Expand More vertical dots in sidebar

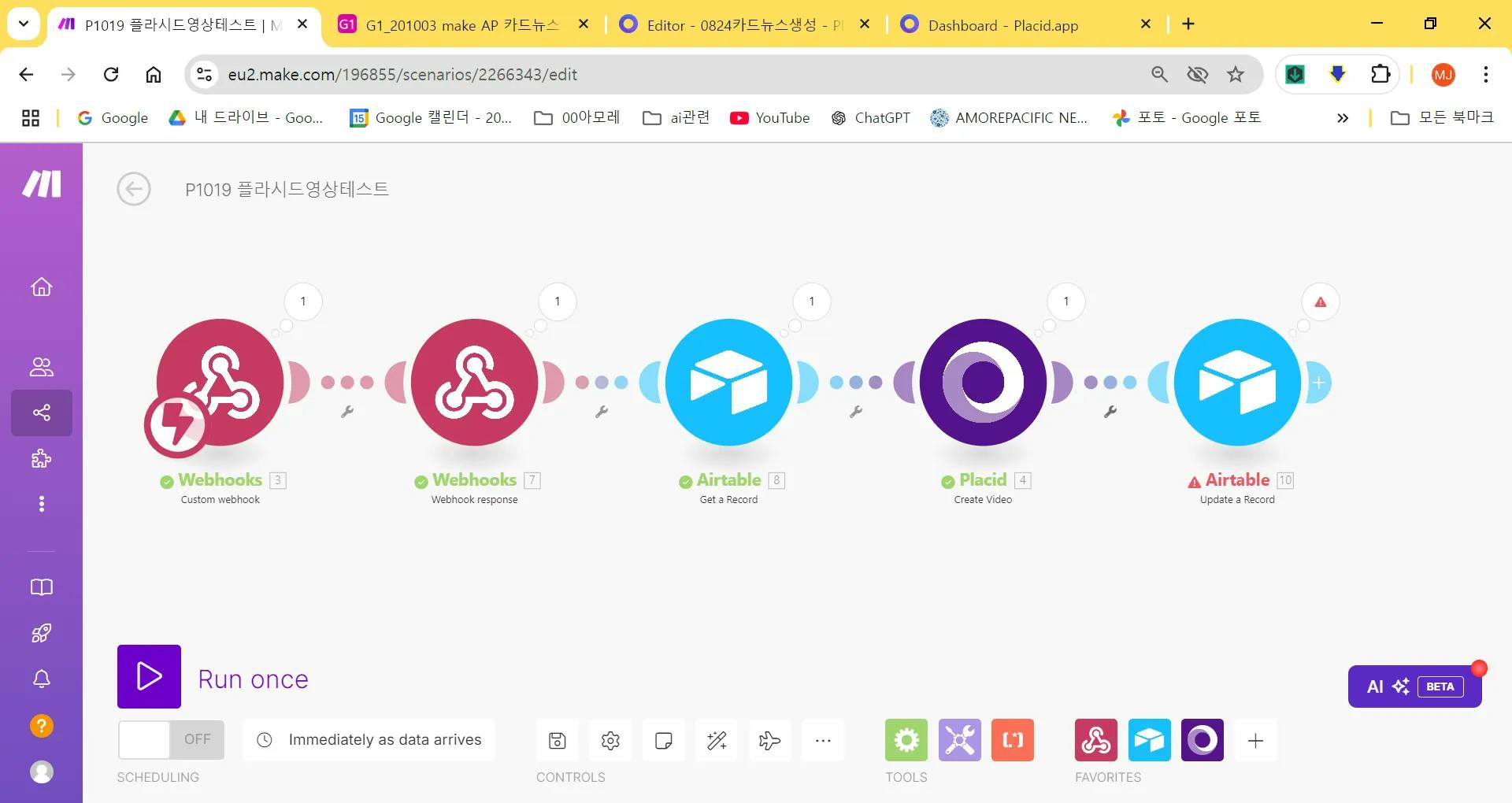(x=42, y=504)
